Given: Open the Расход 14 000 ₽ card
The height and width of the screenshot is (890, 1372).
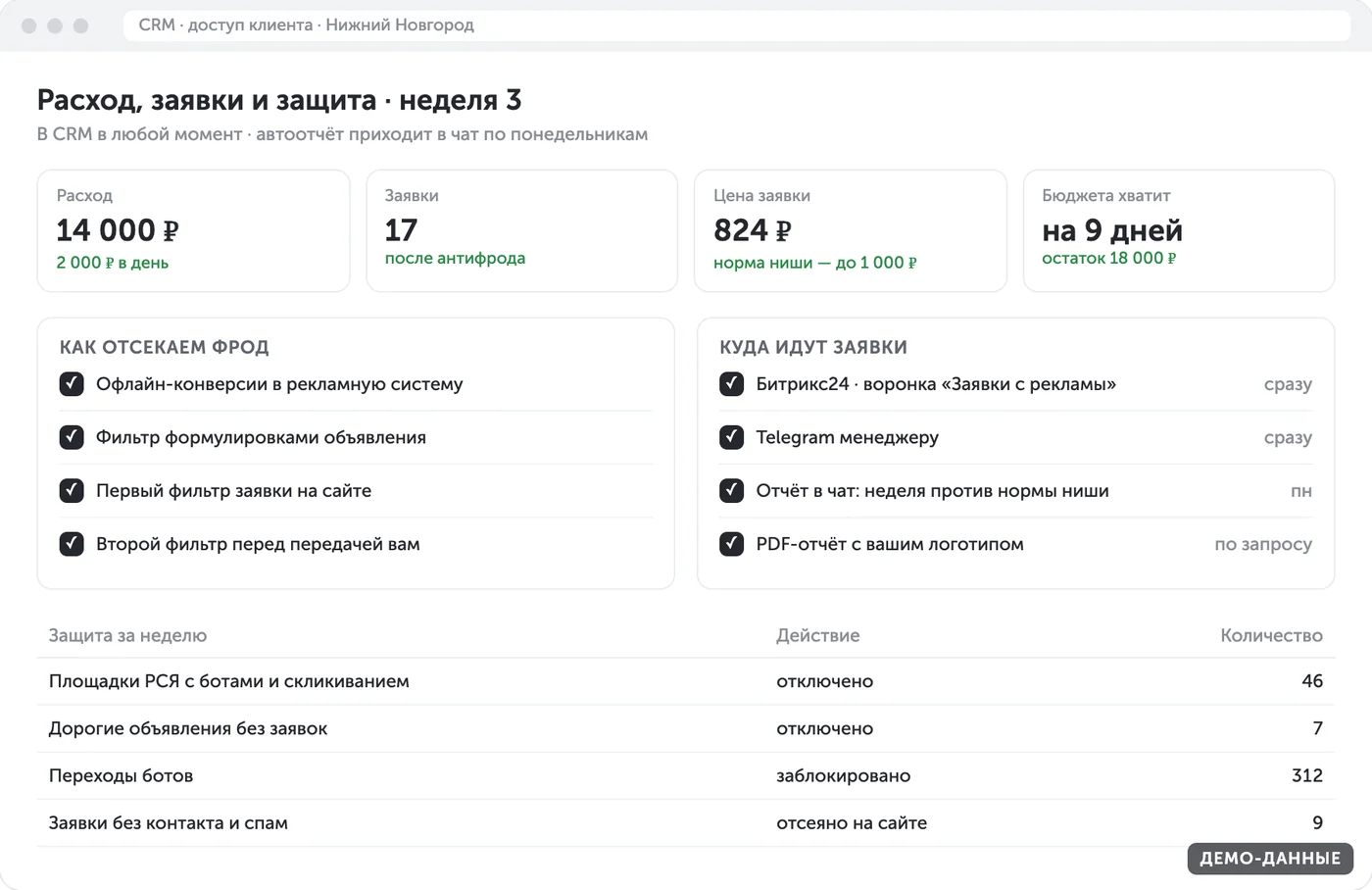Looking at the screenshot, I should (193, 230).
